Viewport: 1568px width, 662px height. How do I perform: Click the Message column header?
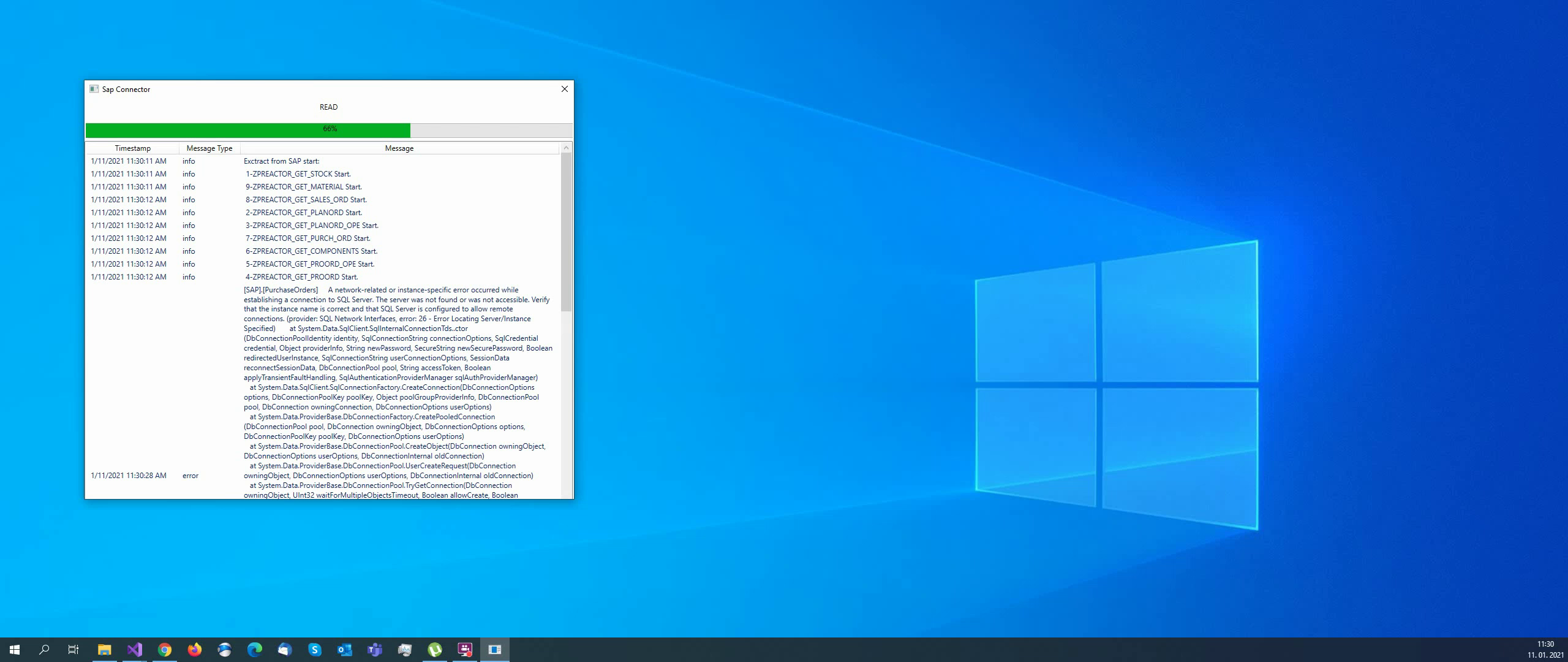click(399, 148)
